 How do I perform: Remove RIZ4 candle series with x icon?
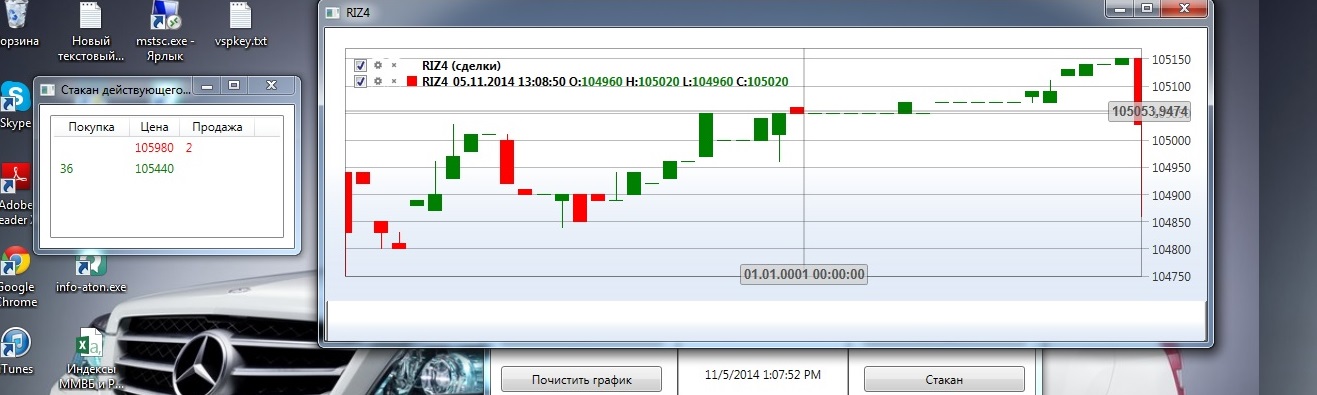tap(394, 81)
